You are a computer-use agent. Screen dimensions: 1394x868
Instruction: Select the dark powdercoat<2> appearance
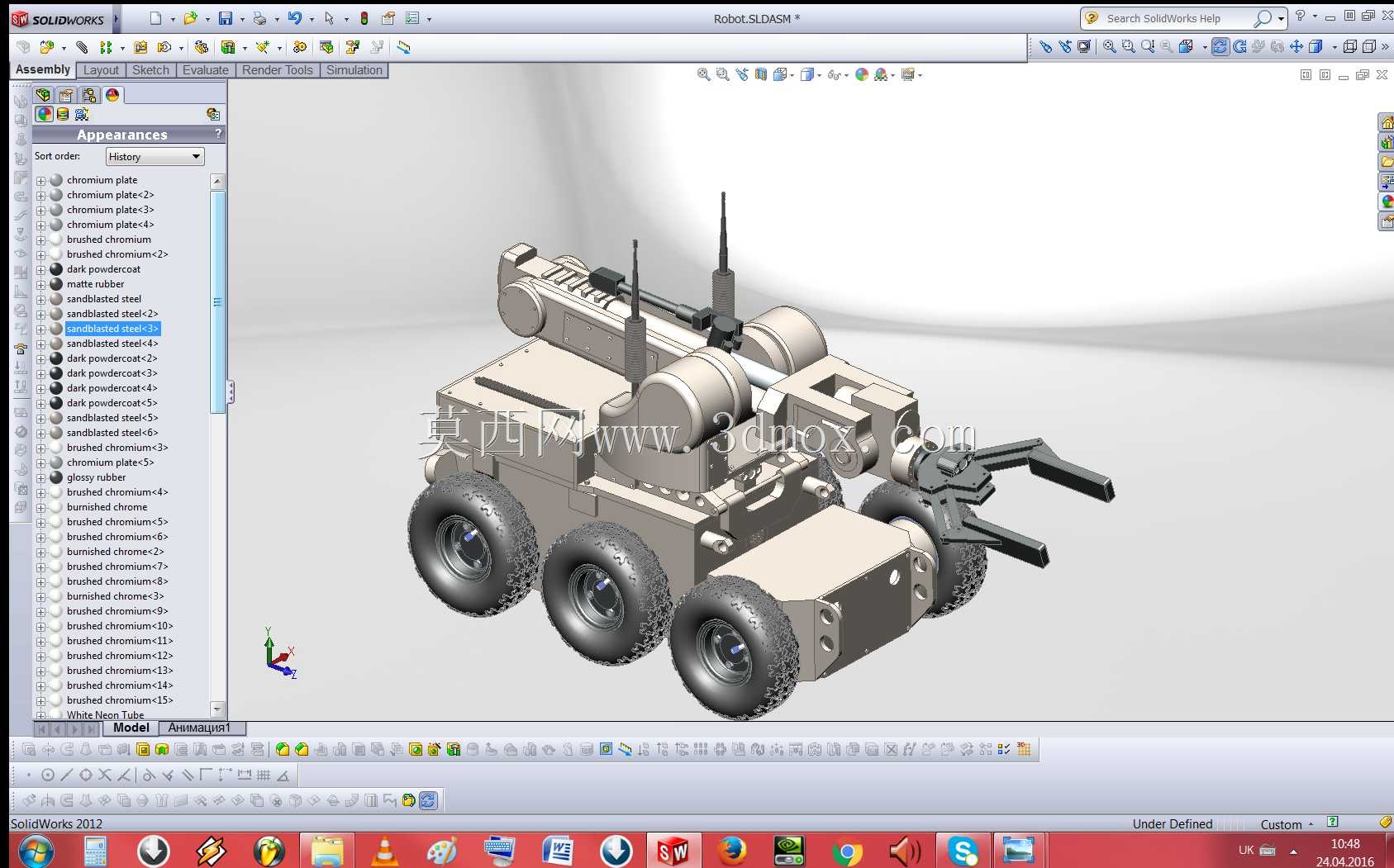(112, 358)
